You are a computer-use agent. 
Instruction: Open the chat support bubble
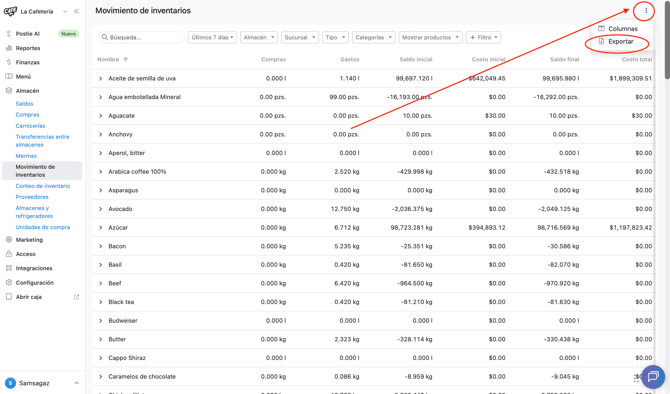[653, 376]
